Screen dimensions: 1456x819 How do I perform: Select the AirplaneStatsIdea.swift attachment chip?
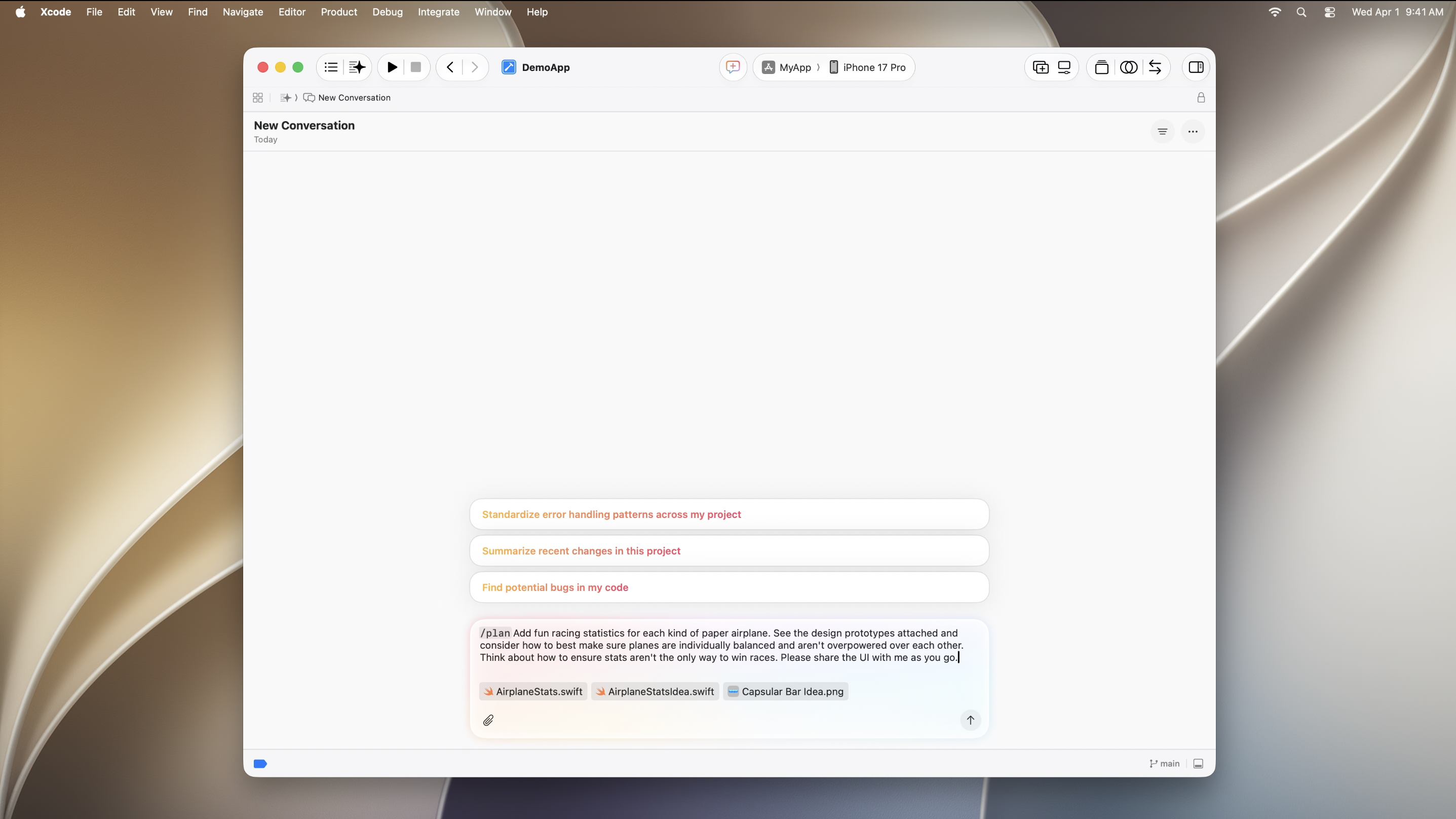(x=655, y=691)
